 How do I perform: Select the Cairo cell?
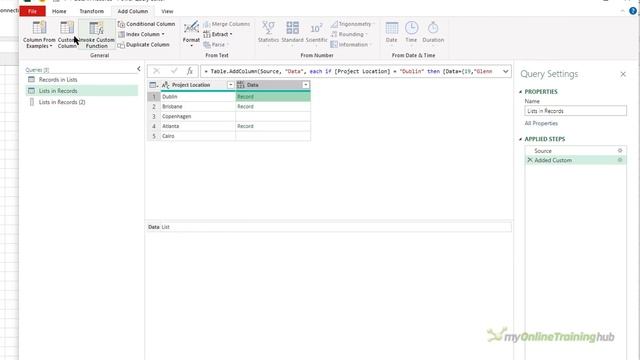[x=198, y=136]
